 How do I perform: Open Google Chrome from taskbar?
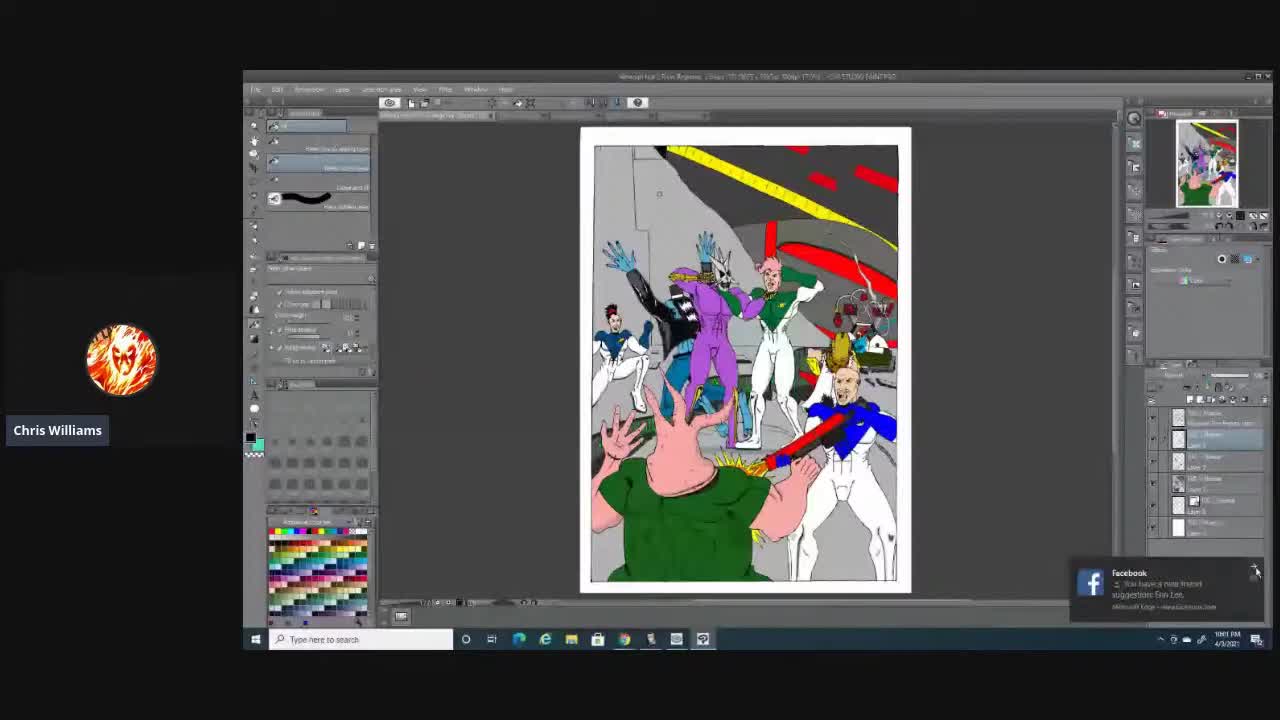point(624,639)
